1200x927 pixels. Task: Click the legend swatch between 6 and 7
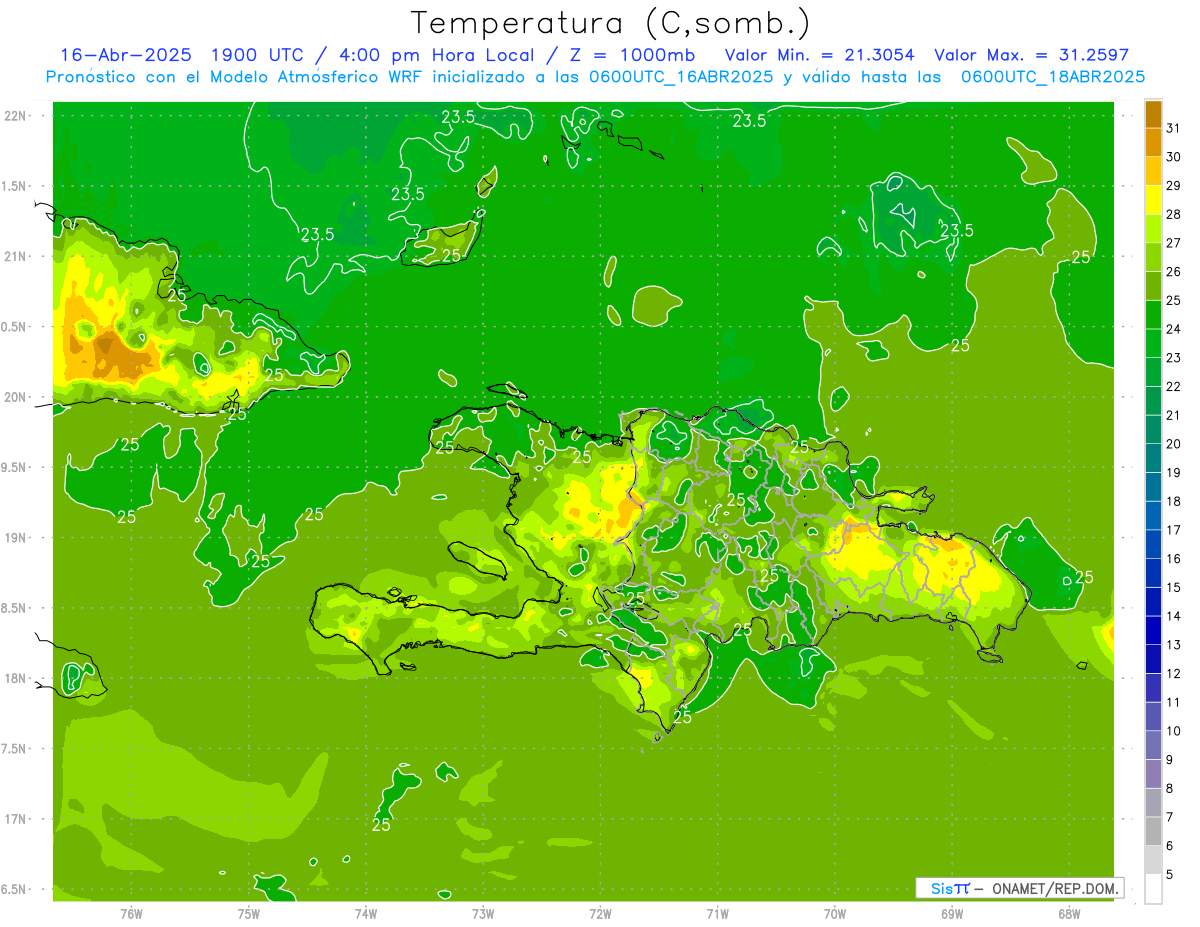1153,831
